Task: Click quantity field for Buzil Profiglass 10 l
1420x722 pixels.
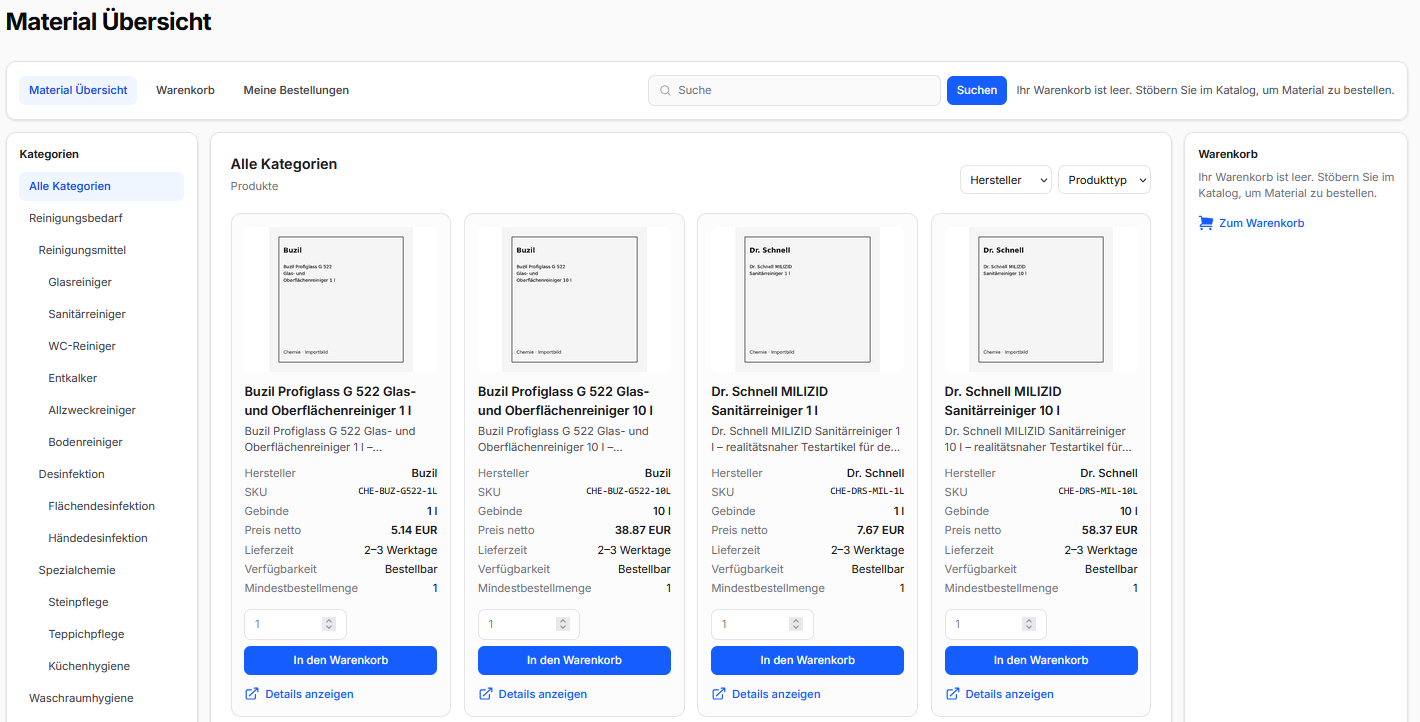Action: (x=528, y=624)
